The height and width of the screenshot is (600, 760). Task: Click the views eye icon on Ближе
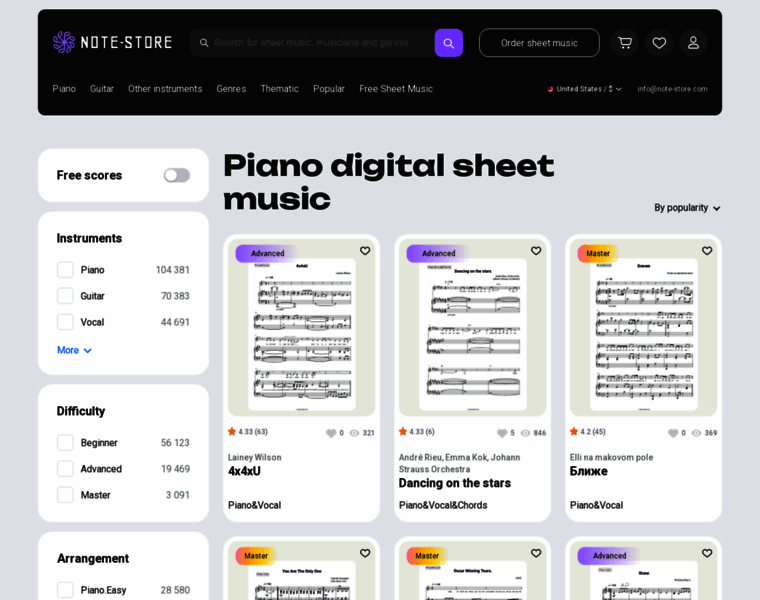coord(697,433)
